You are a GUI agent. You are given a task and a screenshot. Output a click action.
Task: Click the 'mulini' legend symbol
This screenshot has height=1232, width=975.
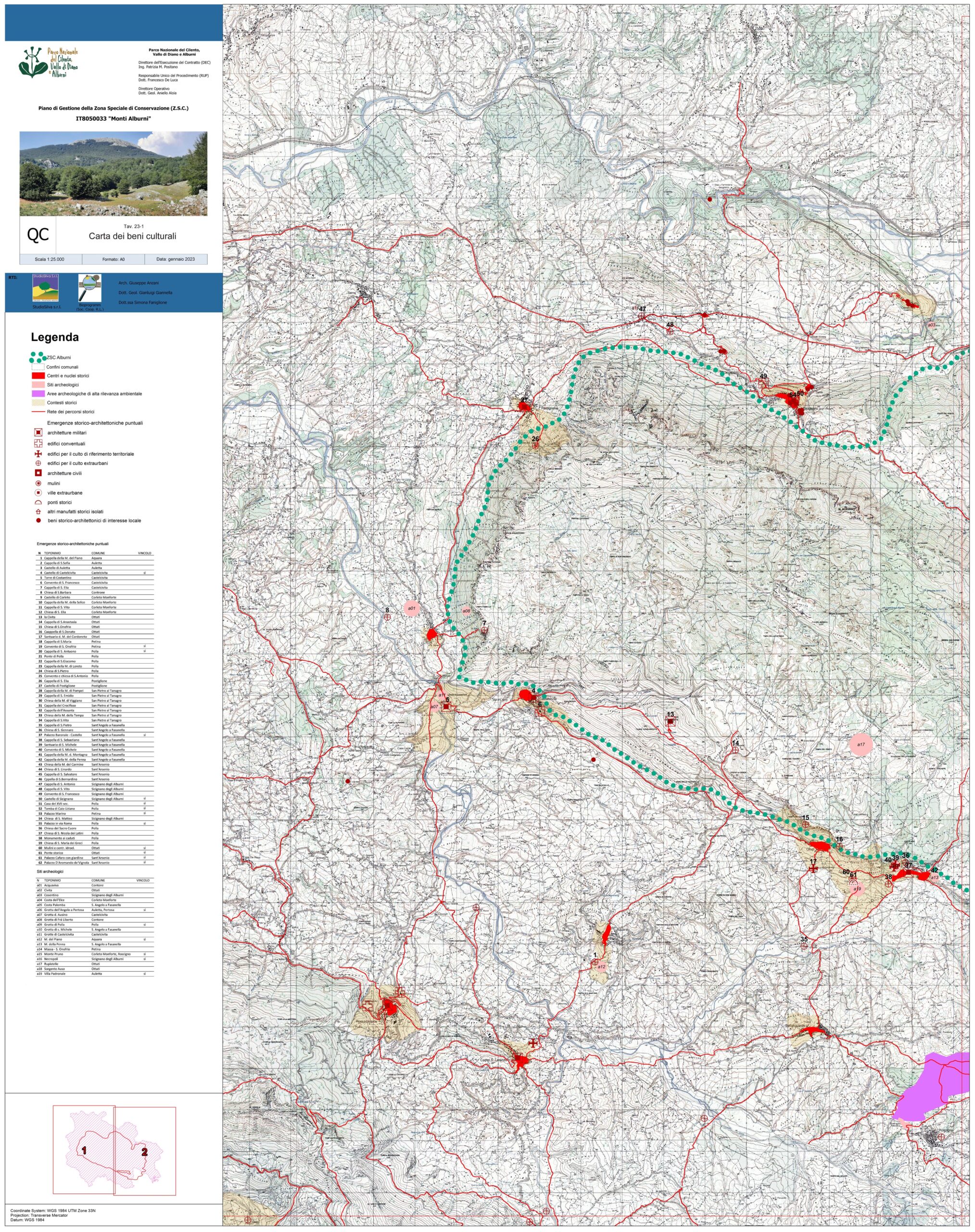(38, 483)
